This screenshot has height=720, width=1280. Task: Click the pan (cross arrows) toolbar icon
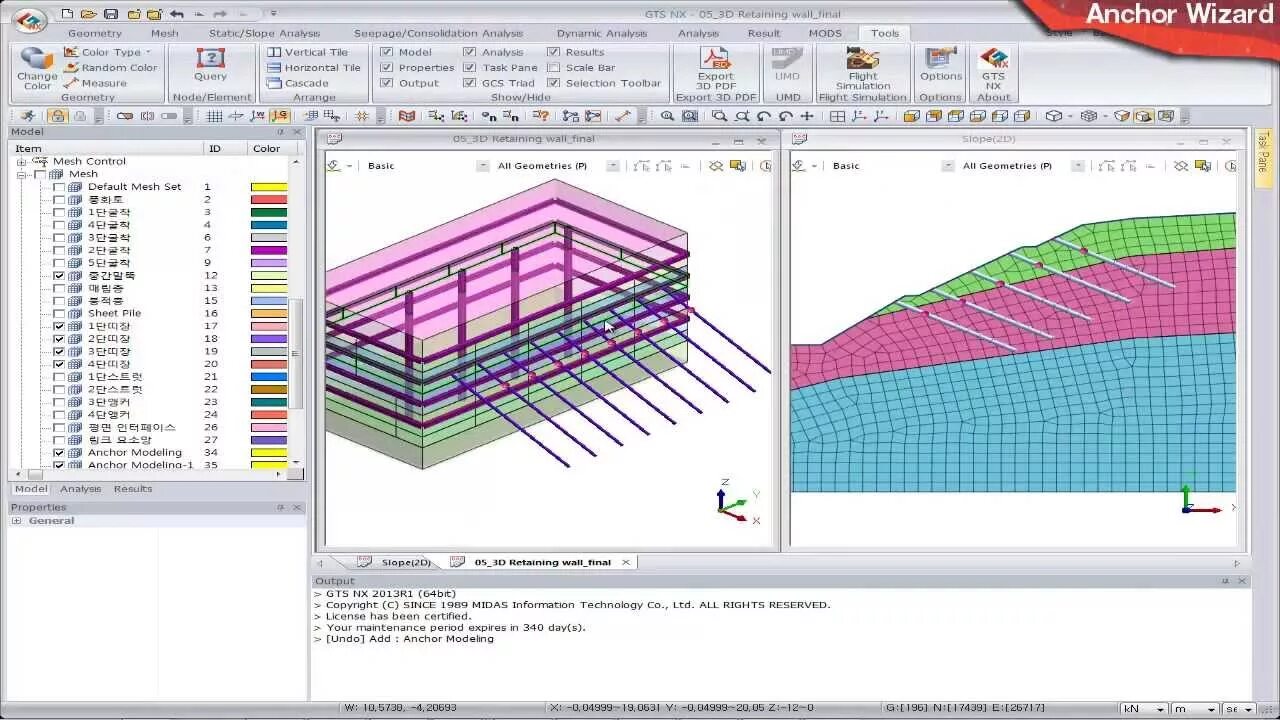click(807, 116)
